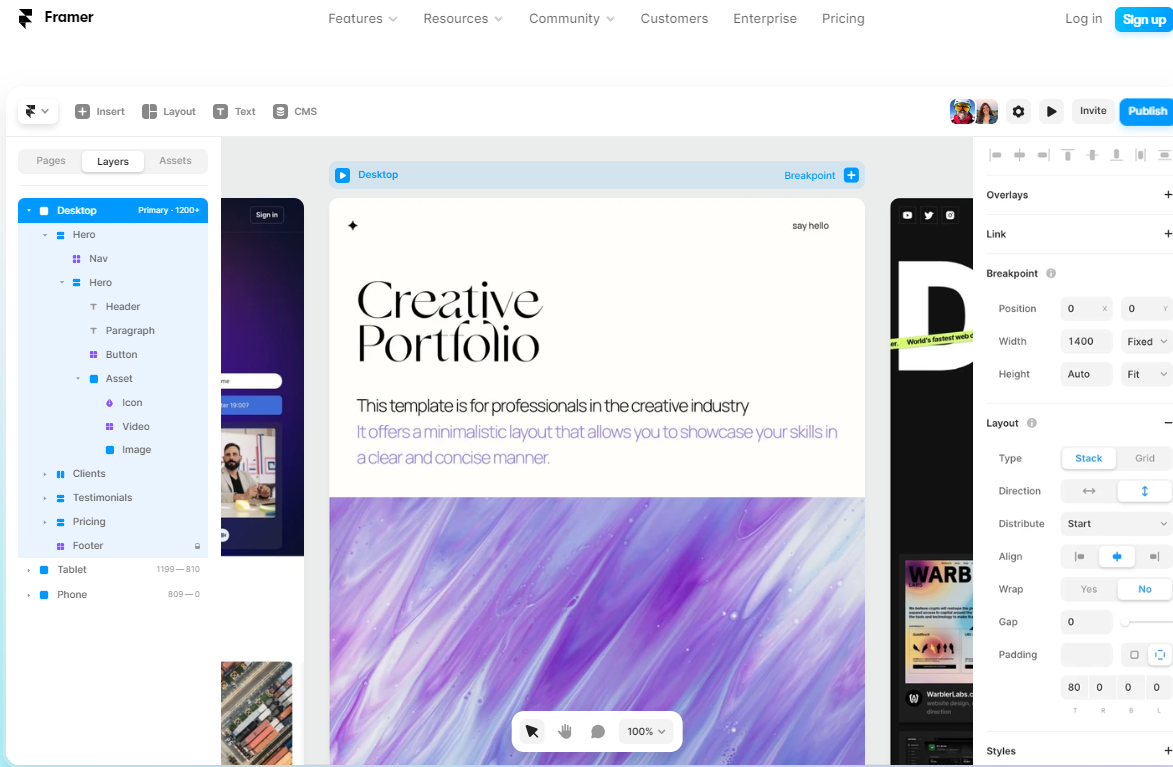Set layout type to Stack
The width and height of the screenshot is (1173, 767).
pos(1088,459)
